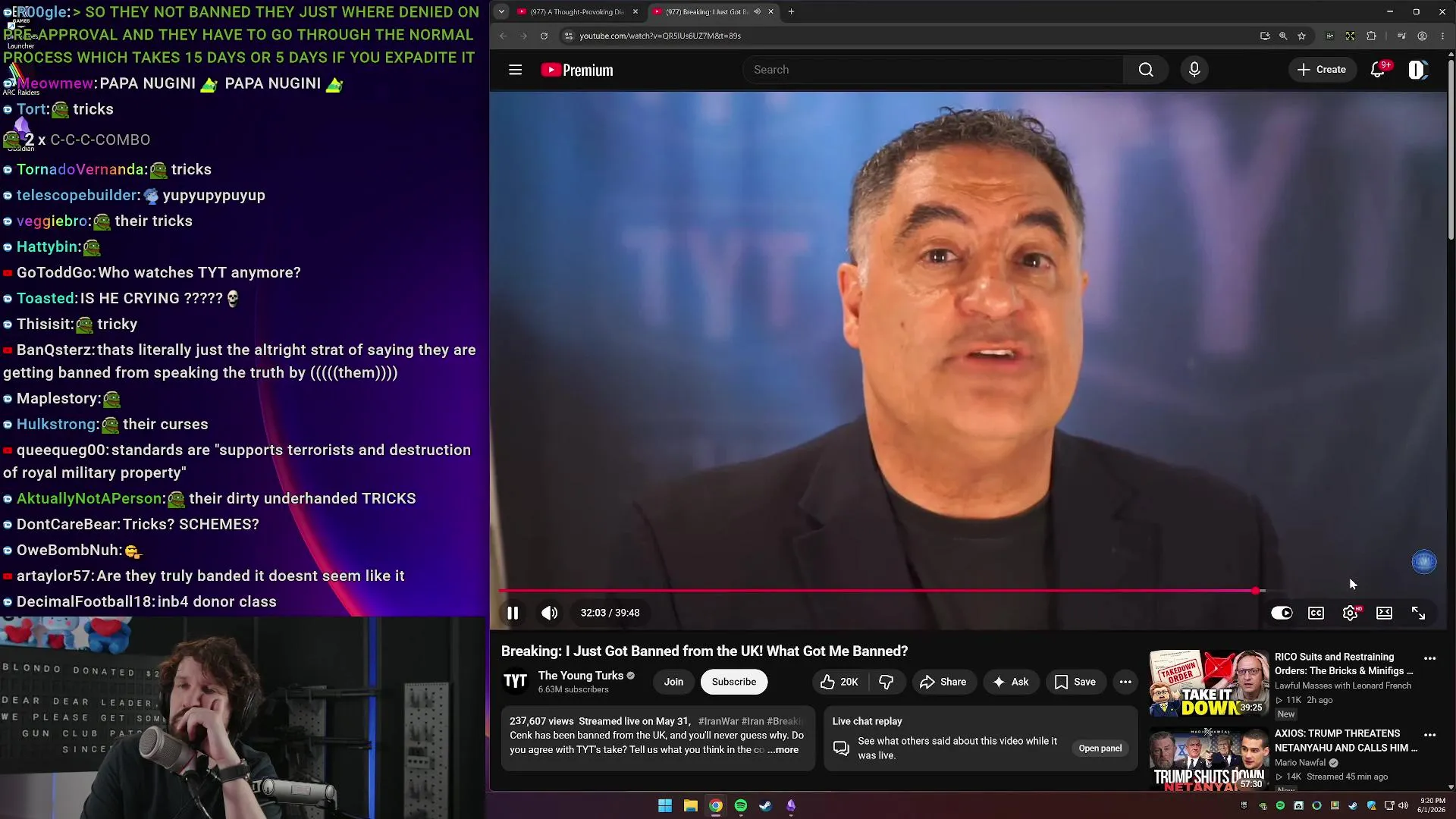1456x819 pixels.
Task: Open the account avatar menu
Action: pyautogui.click(x=1417, y=70)
